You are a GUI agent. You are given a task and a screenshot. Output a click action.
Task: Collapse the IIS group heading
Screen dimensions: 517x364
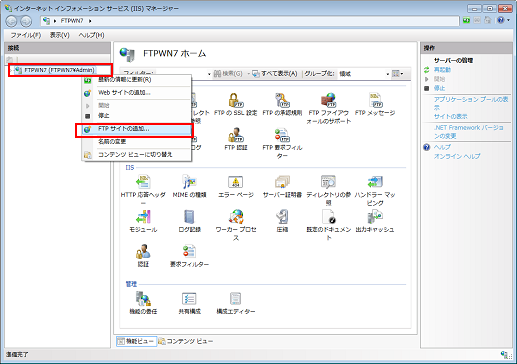(130, 167)
